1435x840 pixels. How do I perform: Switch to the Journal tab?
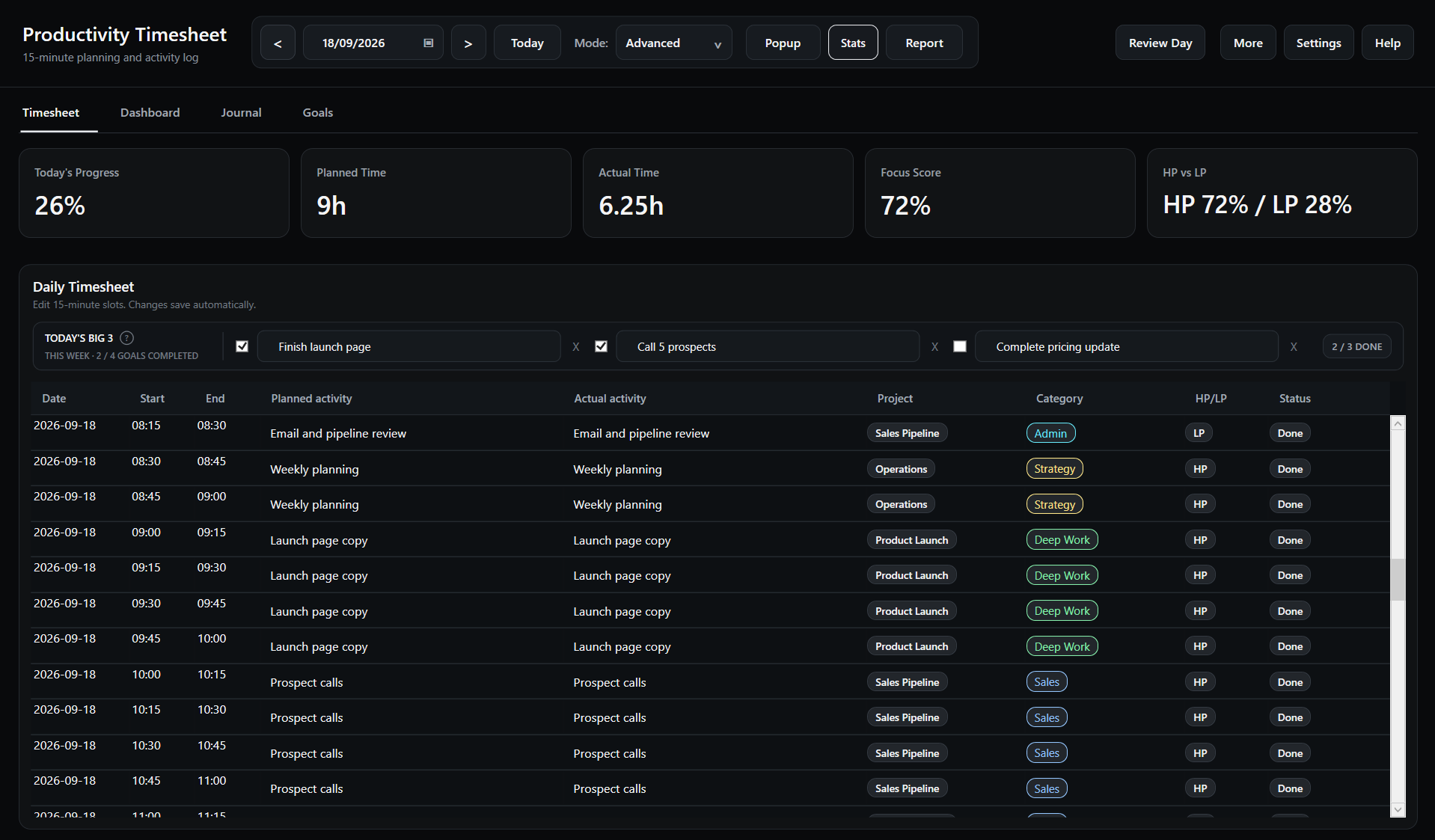coord(241,112)
